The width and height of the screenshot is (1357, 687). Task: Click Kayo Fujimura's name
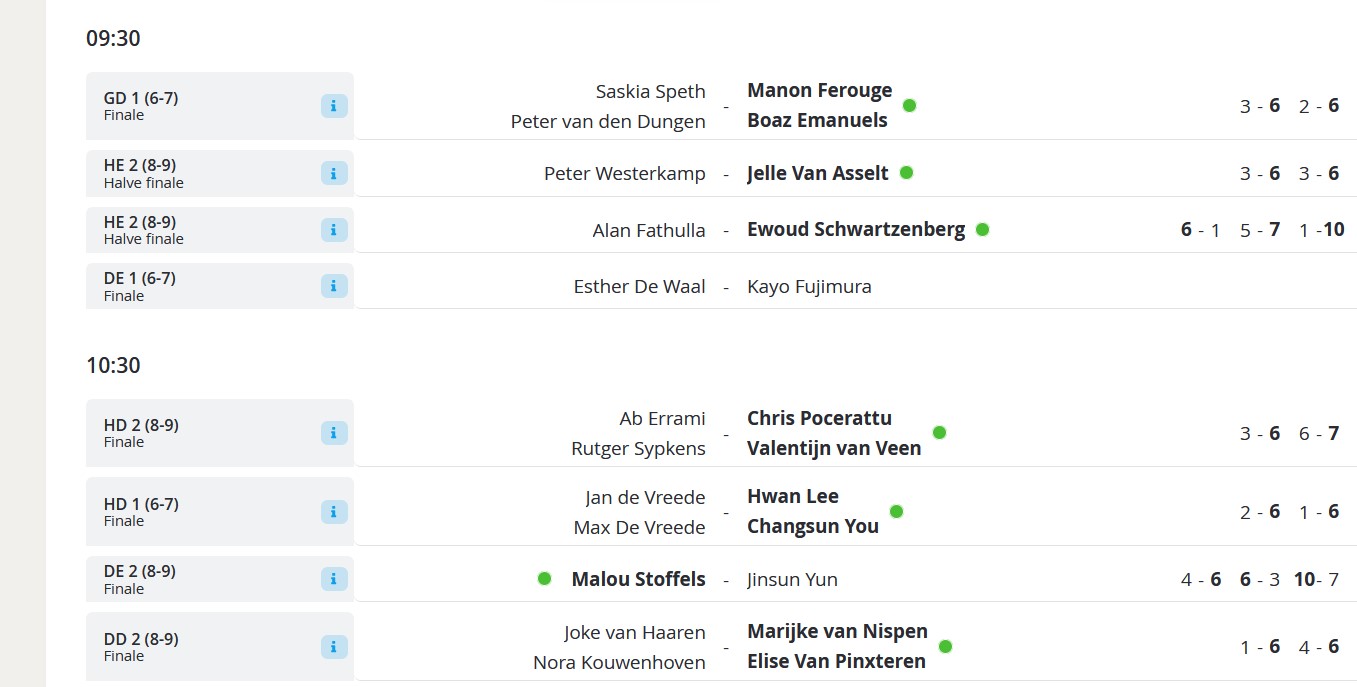[x=809, y=287]
